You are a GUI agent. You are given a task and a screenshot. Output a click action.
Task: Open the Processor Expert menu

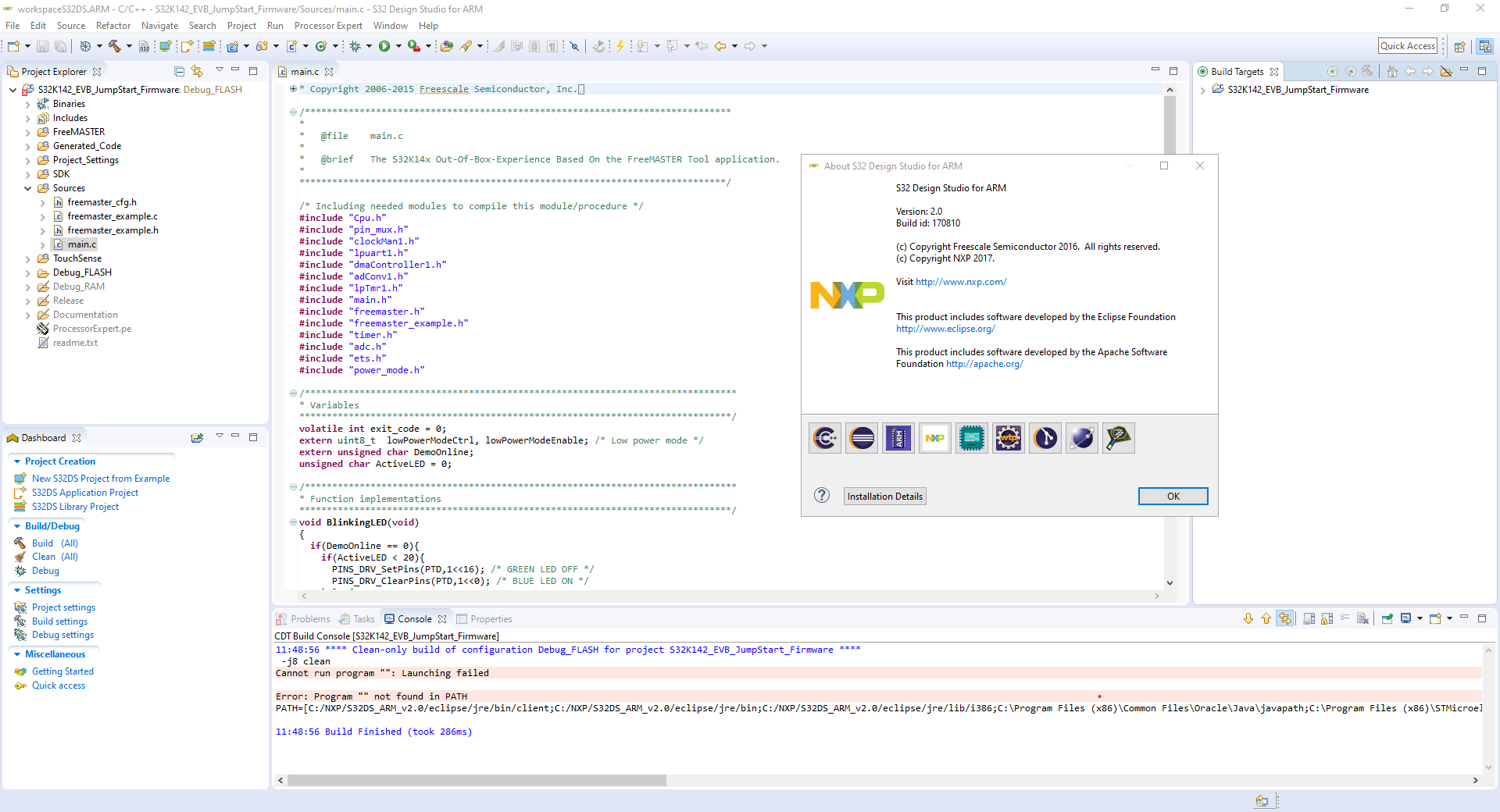tap(328, 26)
